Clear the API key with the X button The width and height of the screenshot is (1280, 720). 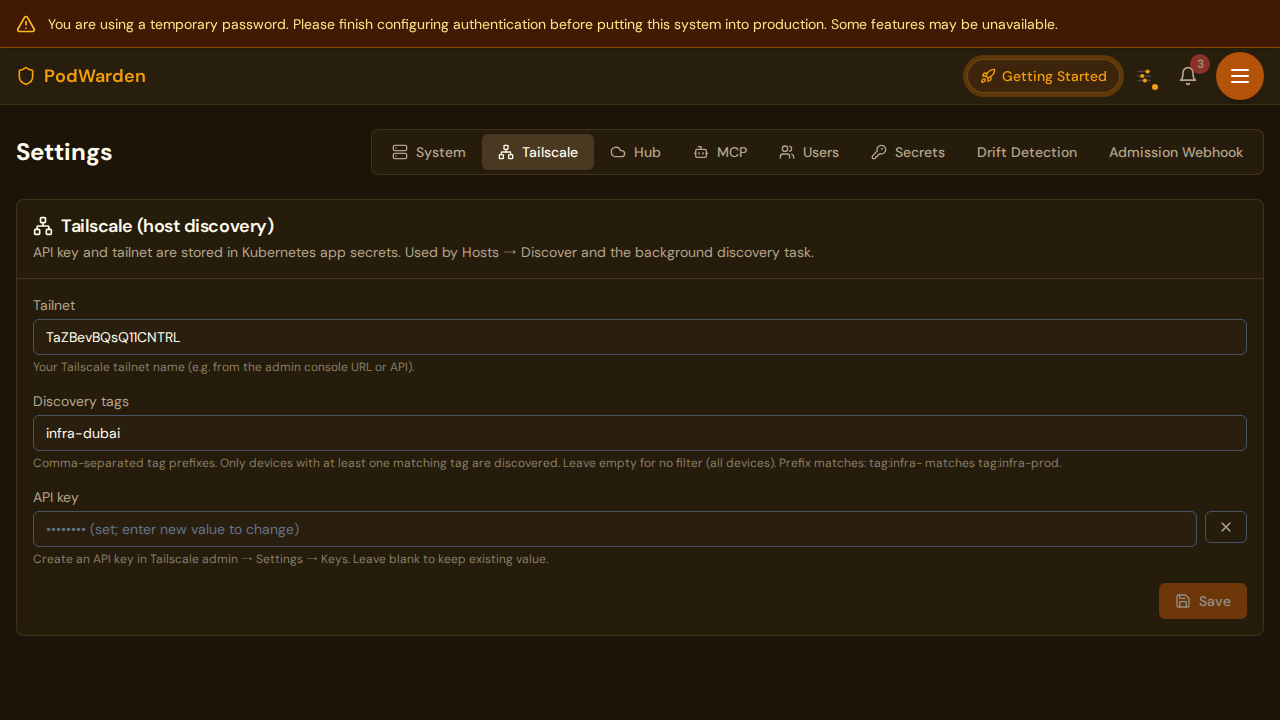point(1225,527)
